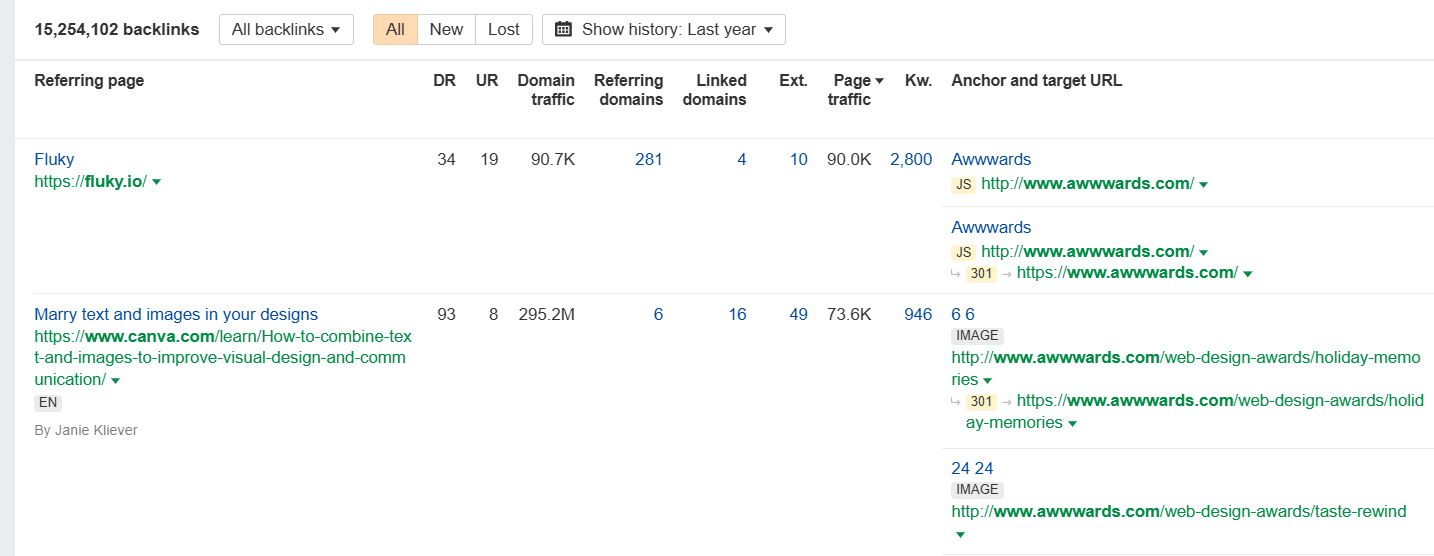Sort by Linked domains column header

pyautogui.click(x=714, y=90)
